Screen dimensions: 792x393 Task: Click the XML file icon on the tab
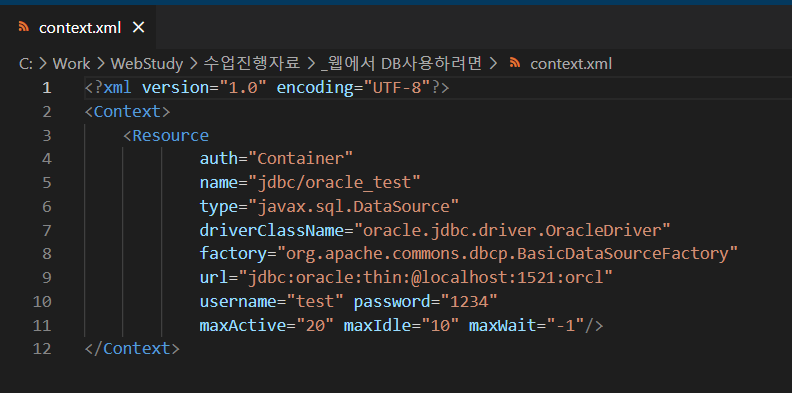(24, 27)
